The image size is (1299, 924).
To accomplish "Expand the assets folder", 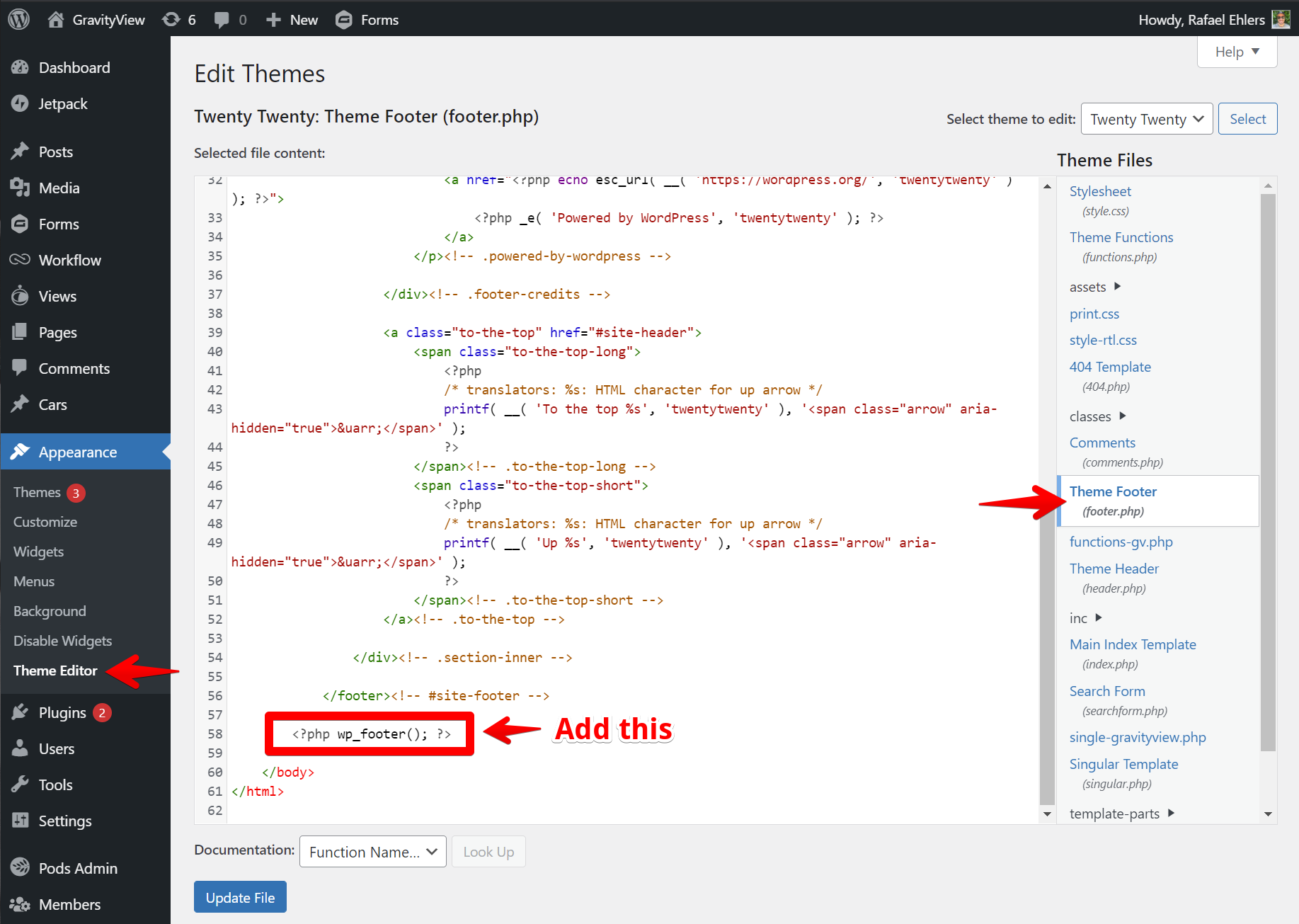I will [x=1117, y=287].
